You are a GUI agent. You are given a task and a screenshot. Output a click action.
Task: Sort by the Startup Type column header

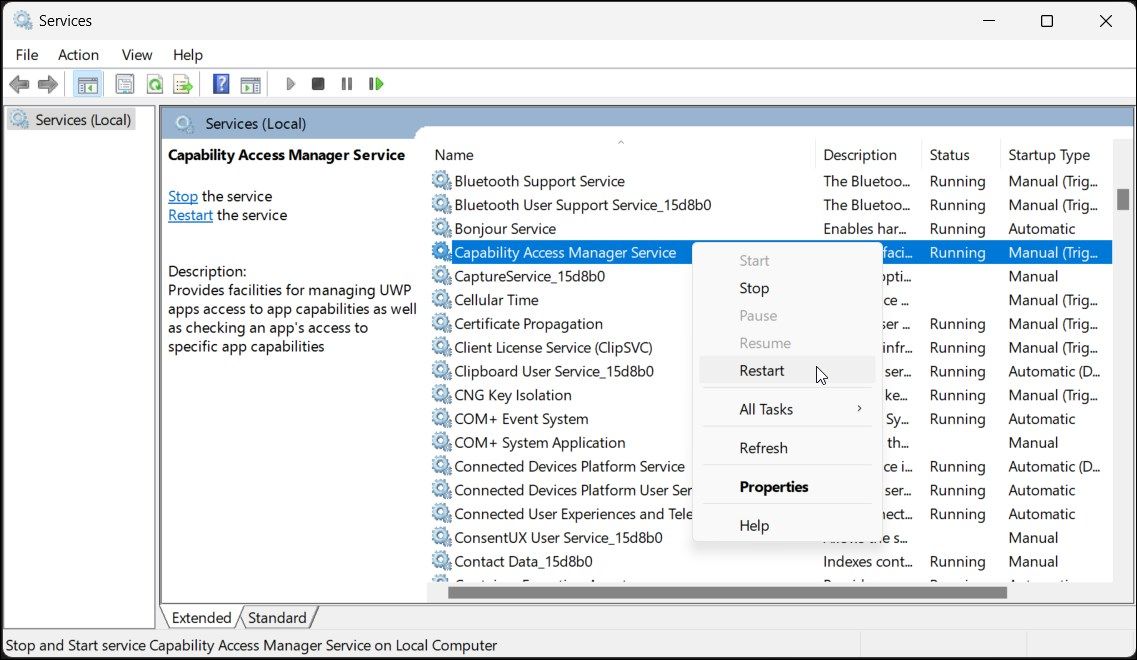[x=1049, y=155]
